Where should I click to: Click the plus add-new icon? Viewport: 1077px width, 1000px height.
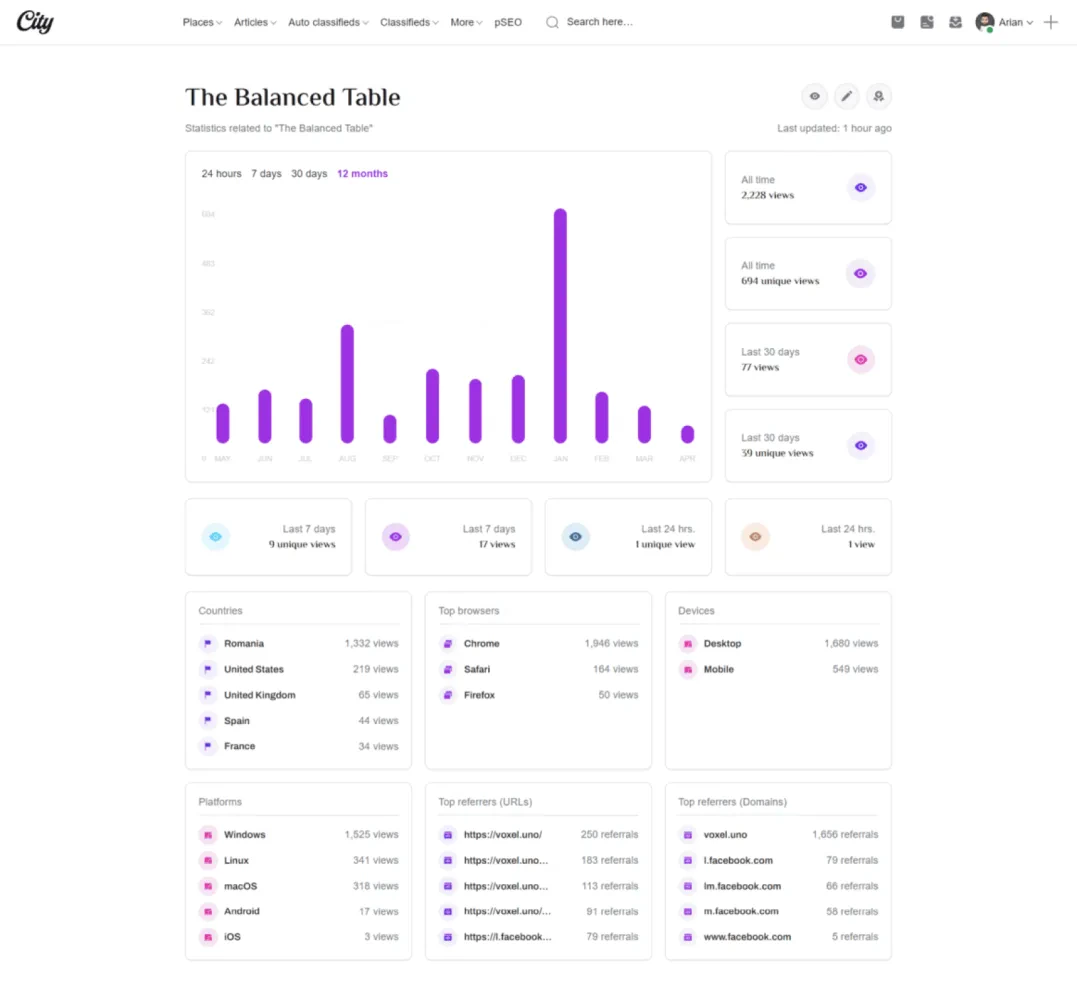1051,22
